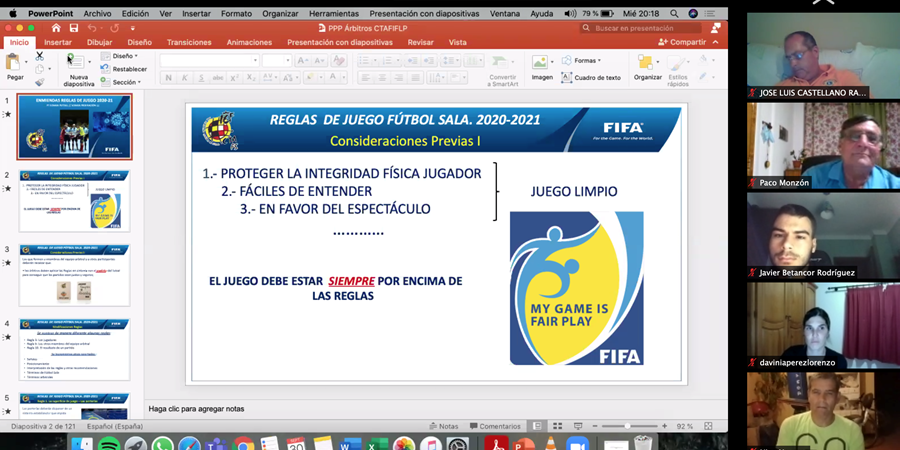Click the Pegar paste clipboard icon
Image resolution: width=900 pixels, height=450 pixels.
13,61
